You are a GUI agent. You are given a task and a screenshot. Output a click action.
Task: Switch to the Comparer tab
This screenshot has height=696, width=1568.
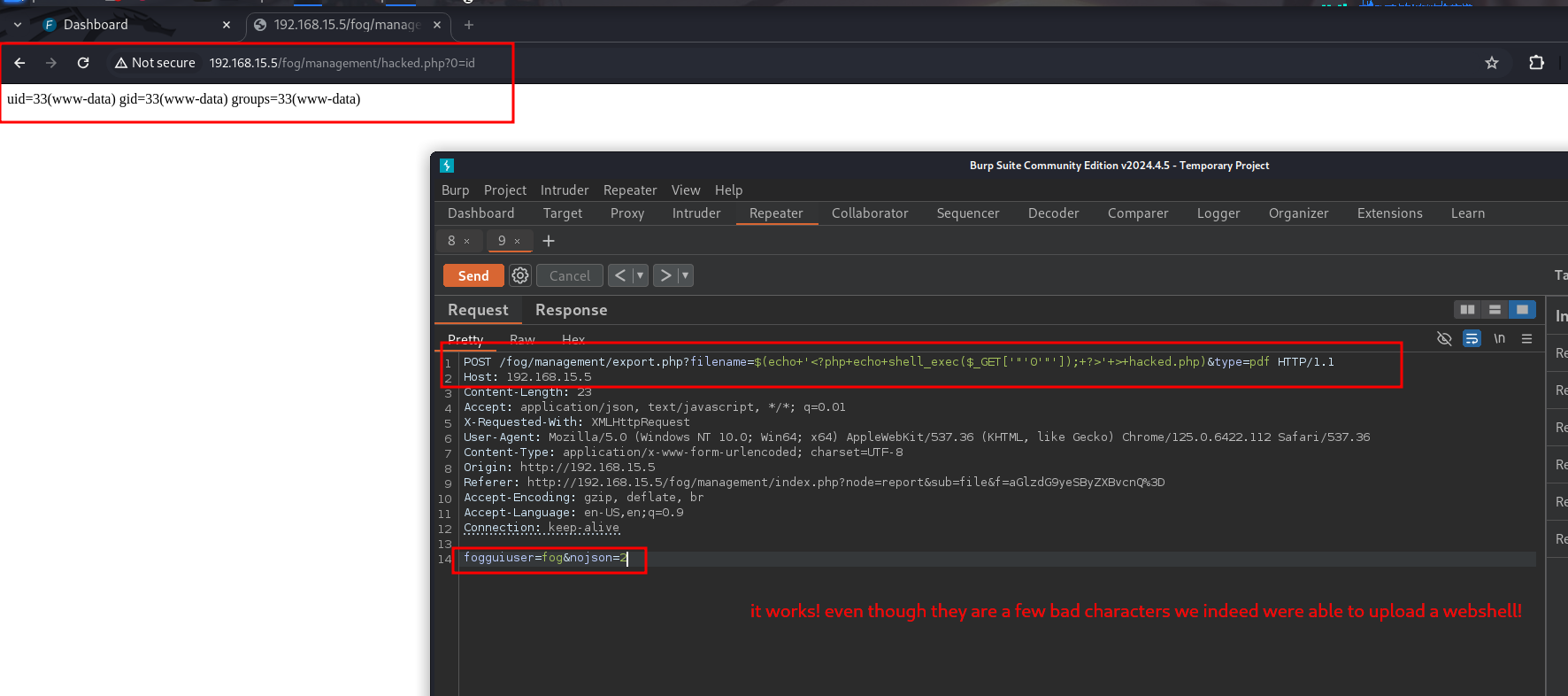(1138, 213)
